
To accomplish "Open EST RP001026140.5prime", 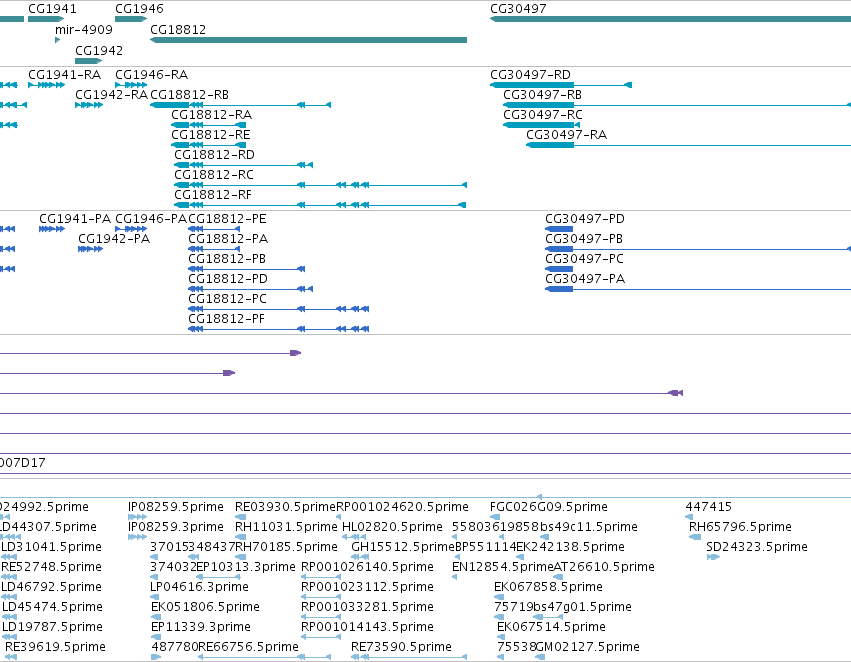I will (x=367, y=567).
